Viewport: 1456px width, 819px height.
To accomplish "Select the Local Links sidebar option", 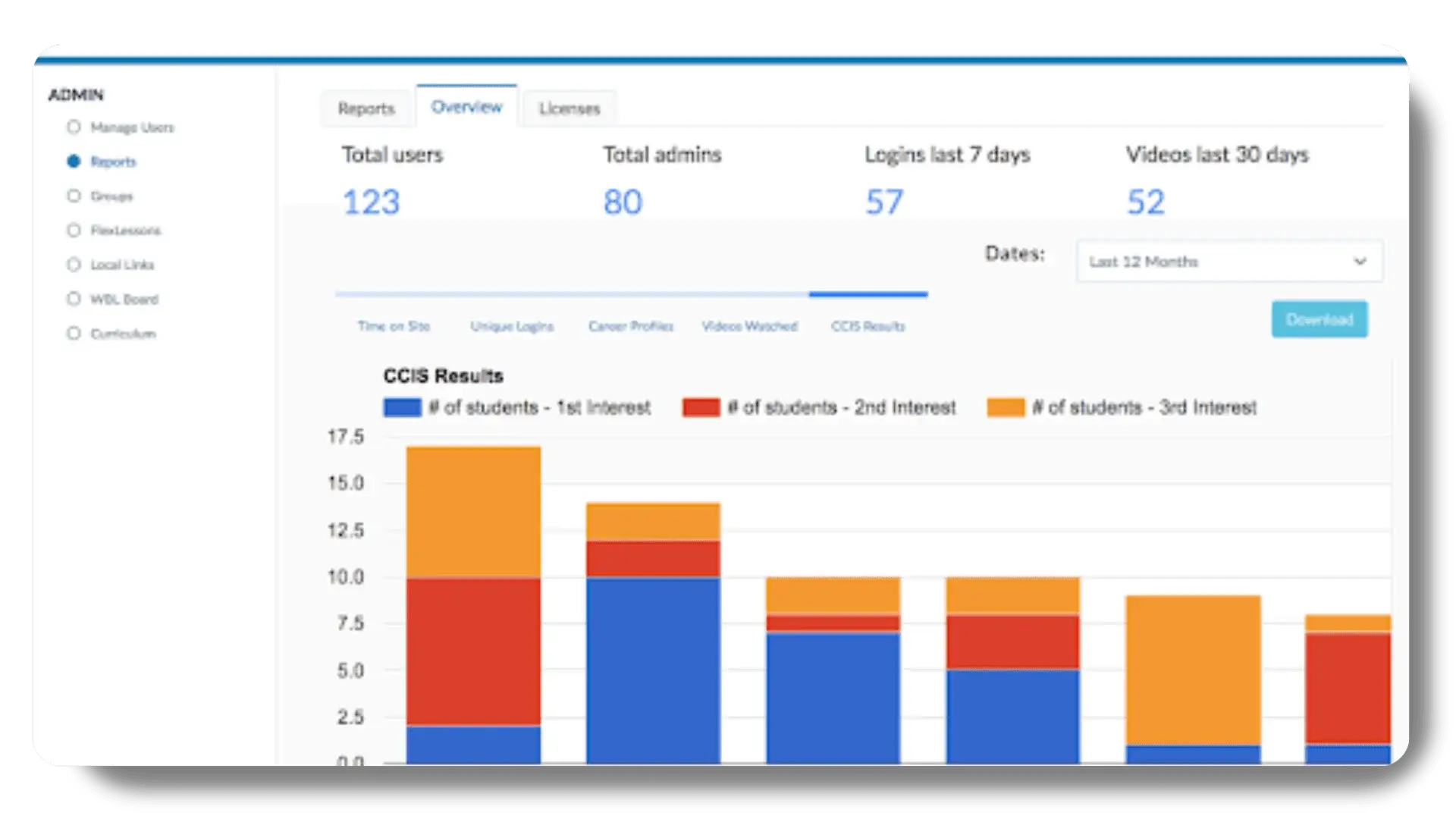I will click(x=74, y=265).
